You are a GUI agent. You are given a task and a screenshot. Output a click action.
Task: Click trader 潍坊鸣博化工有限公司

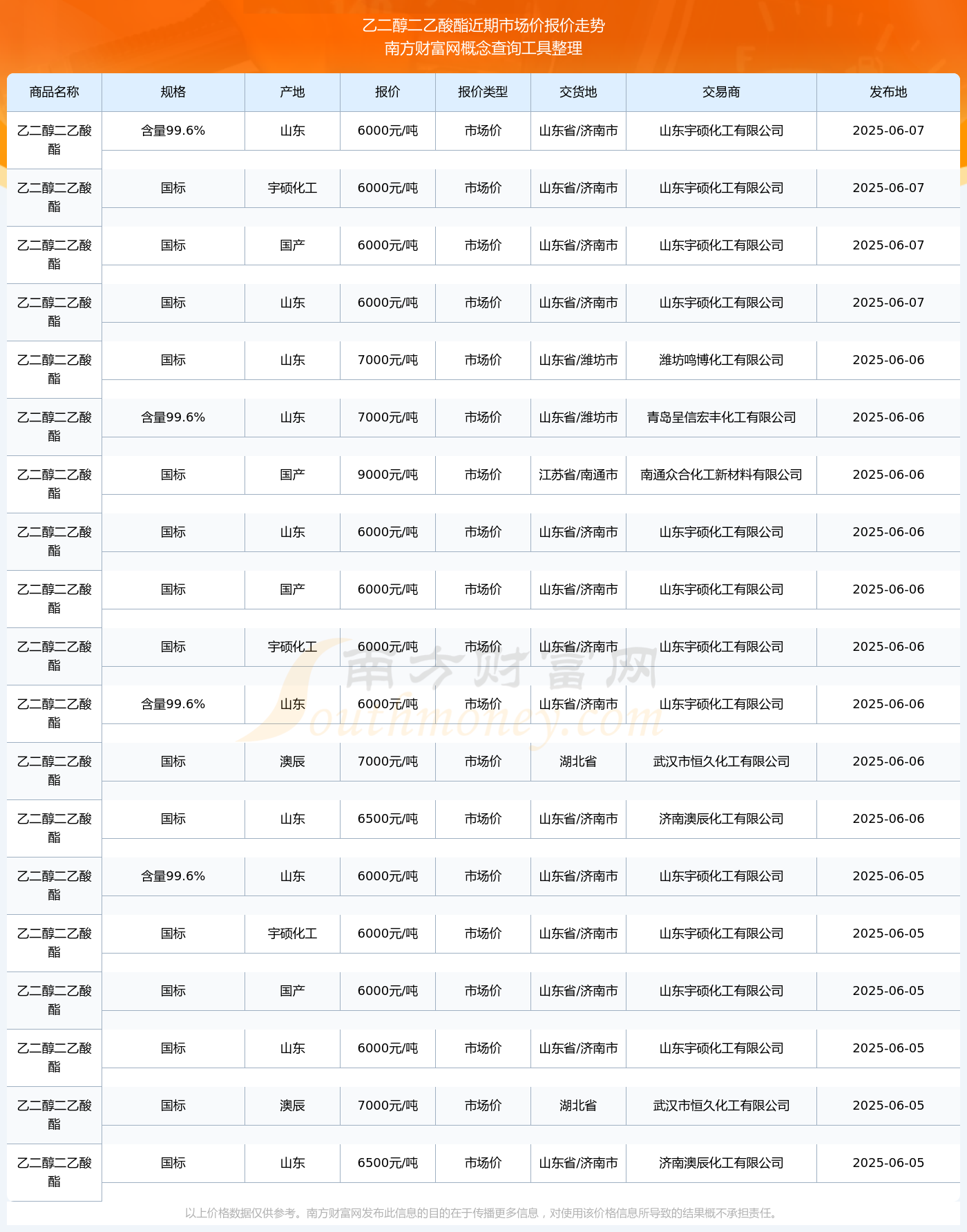point(721,360)
